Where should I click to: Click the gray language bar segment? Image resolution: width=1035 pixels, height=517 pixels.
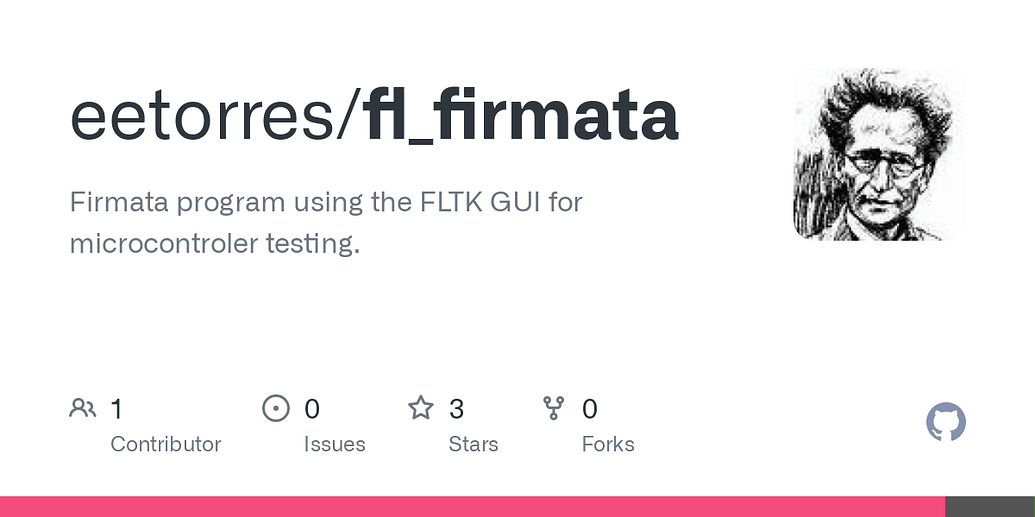pyautogui.click(x=990, y=507)
